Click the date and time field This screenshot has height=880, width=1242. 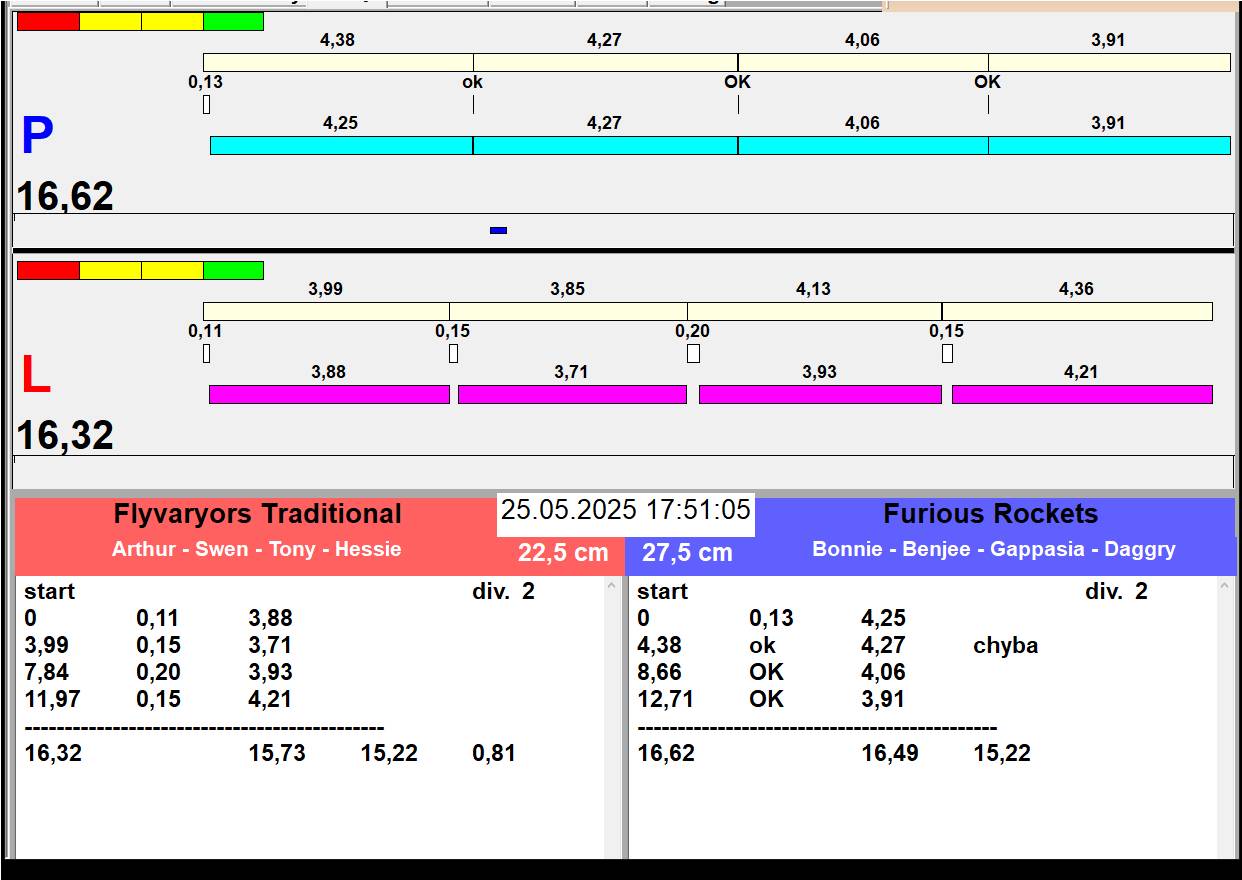pos(625,511)
